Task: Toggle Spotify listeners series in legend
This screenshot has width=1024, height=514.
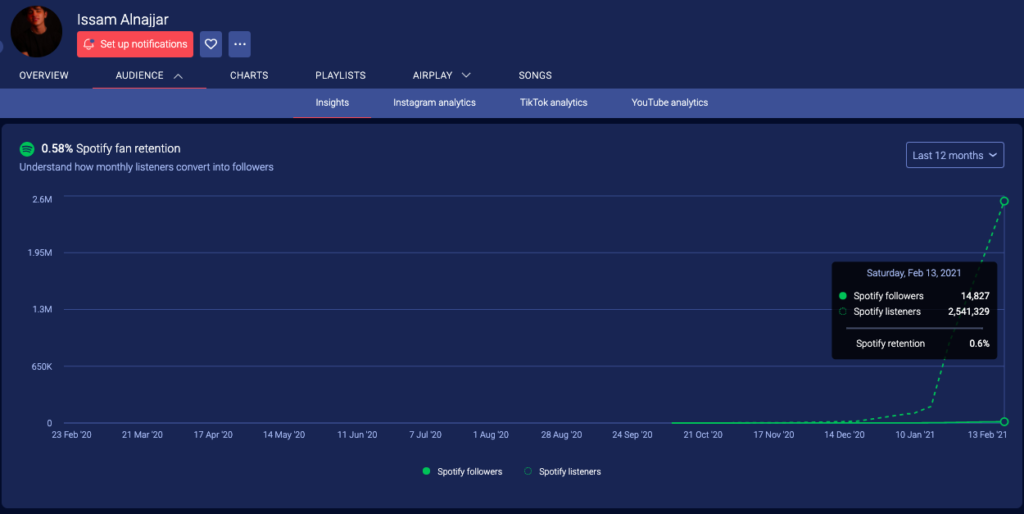Action: point(562,472)
